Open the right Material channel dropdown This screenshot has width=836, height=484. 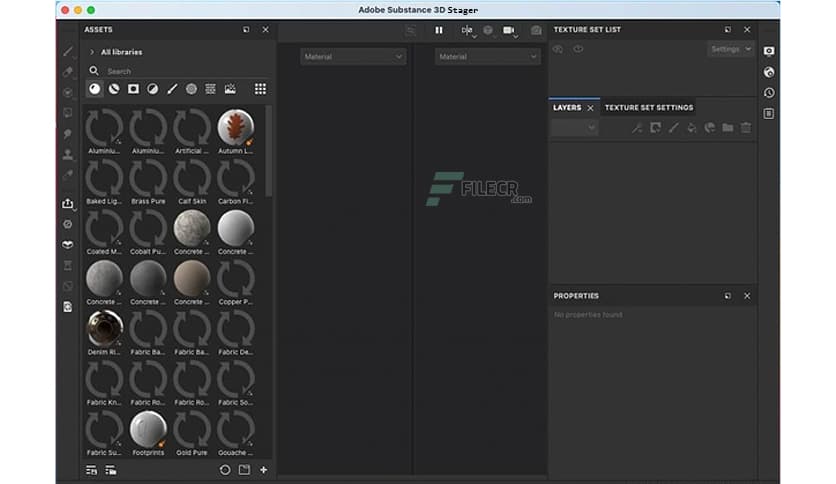tap(487, 57)
